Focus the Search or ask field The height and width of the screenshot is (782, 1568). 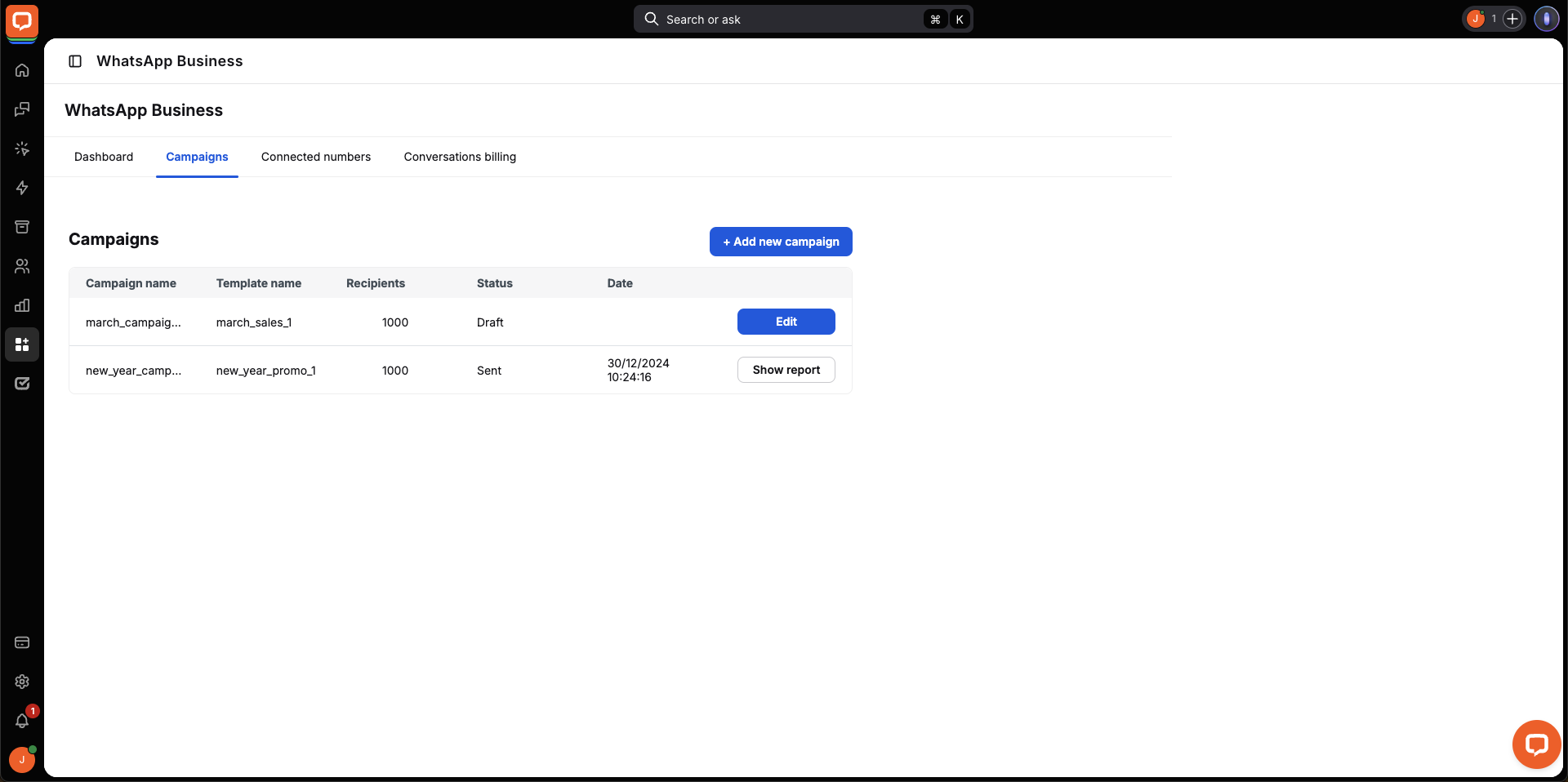[803, 19]
